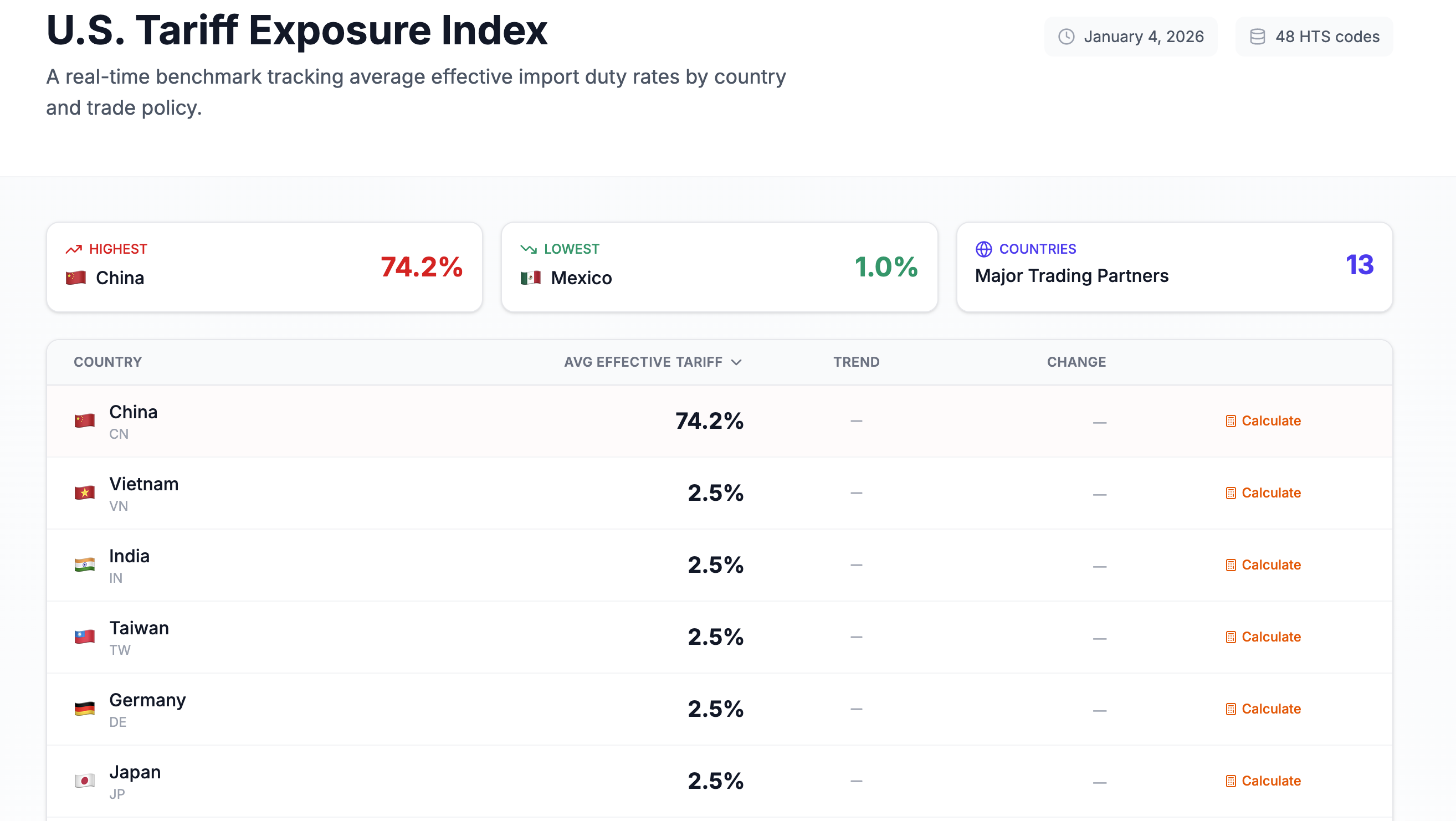
Task: Click the Japan flag icon
Action: pos(85,781)
